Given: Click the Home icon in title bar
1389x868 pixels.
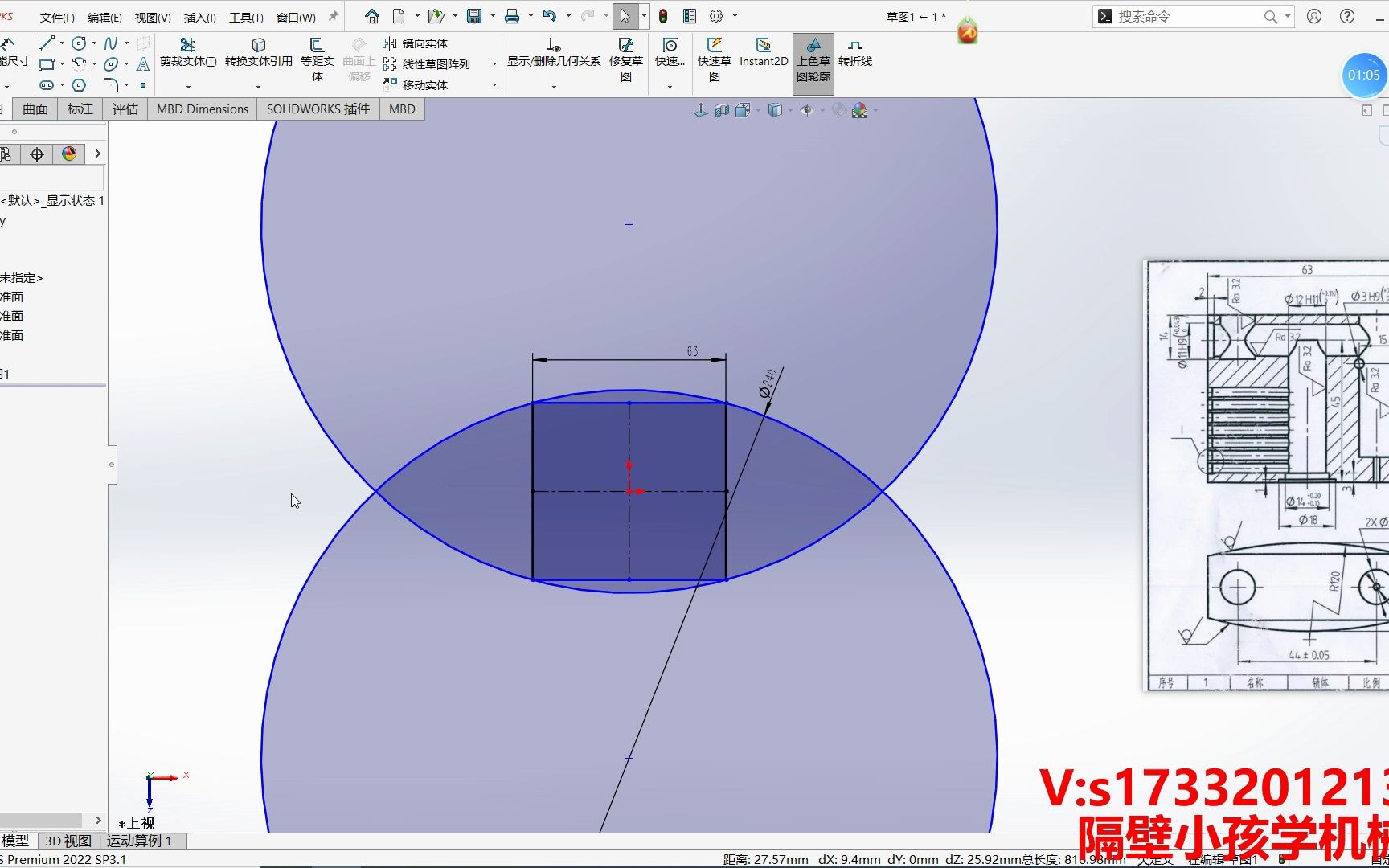Looking at the screenshot, I should coord(371,16).
